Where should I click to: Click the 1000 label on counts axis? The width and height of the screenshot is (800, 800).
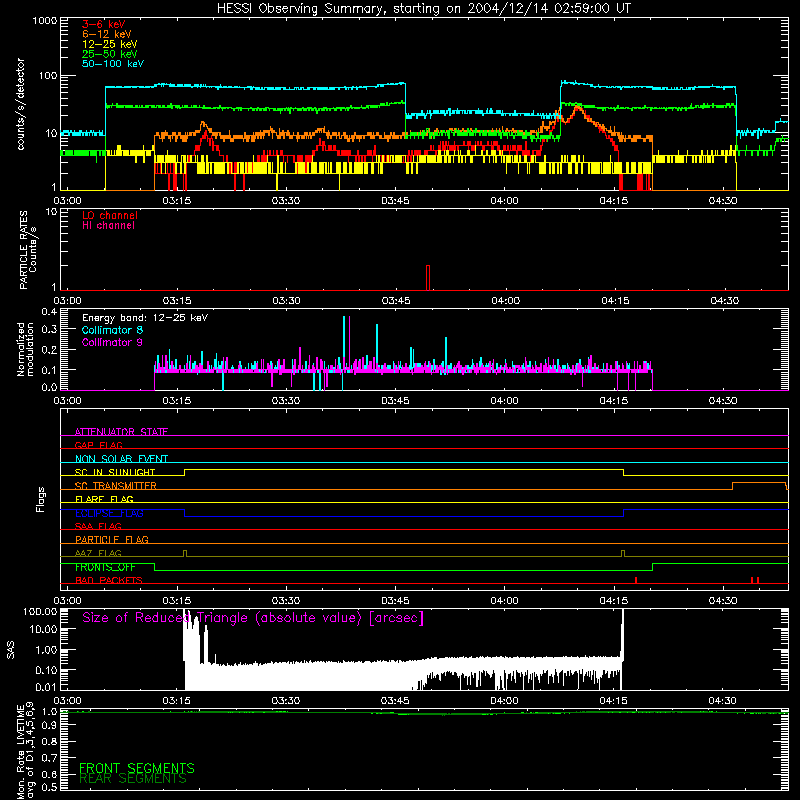(45, 21)
